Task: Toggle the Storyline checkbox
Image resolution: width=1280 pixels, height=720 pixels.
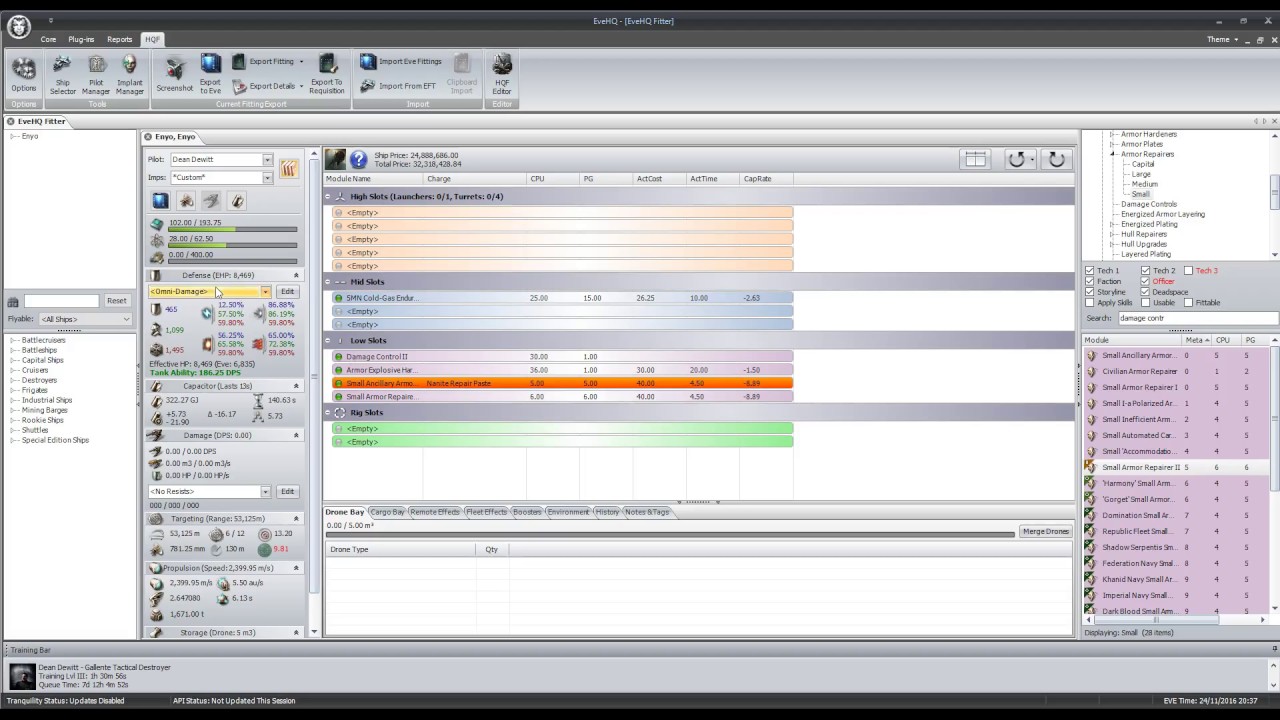Action: (1089, 292)
